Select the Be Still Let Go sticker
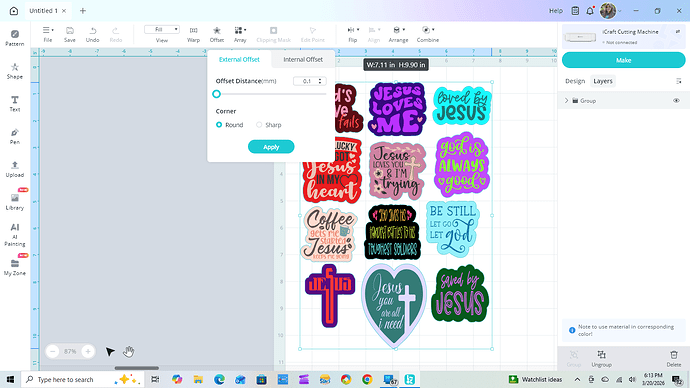Image resolution: width=690 pixels, height=388 pixels. [x=453, y=229]
